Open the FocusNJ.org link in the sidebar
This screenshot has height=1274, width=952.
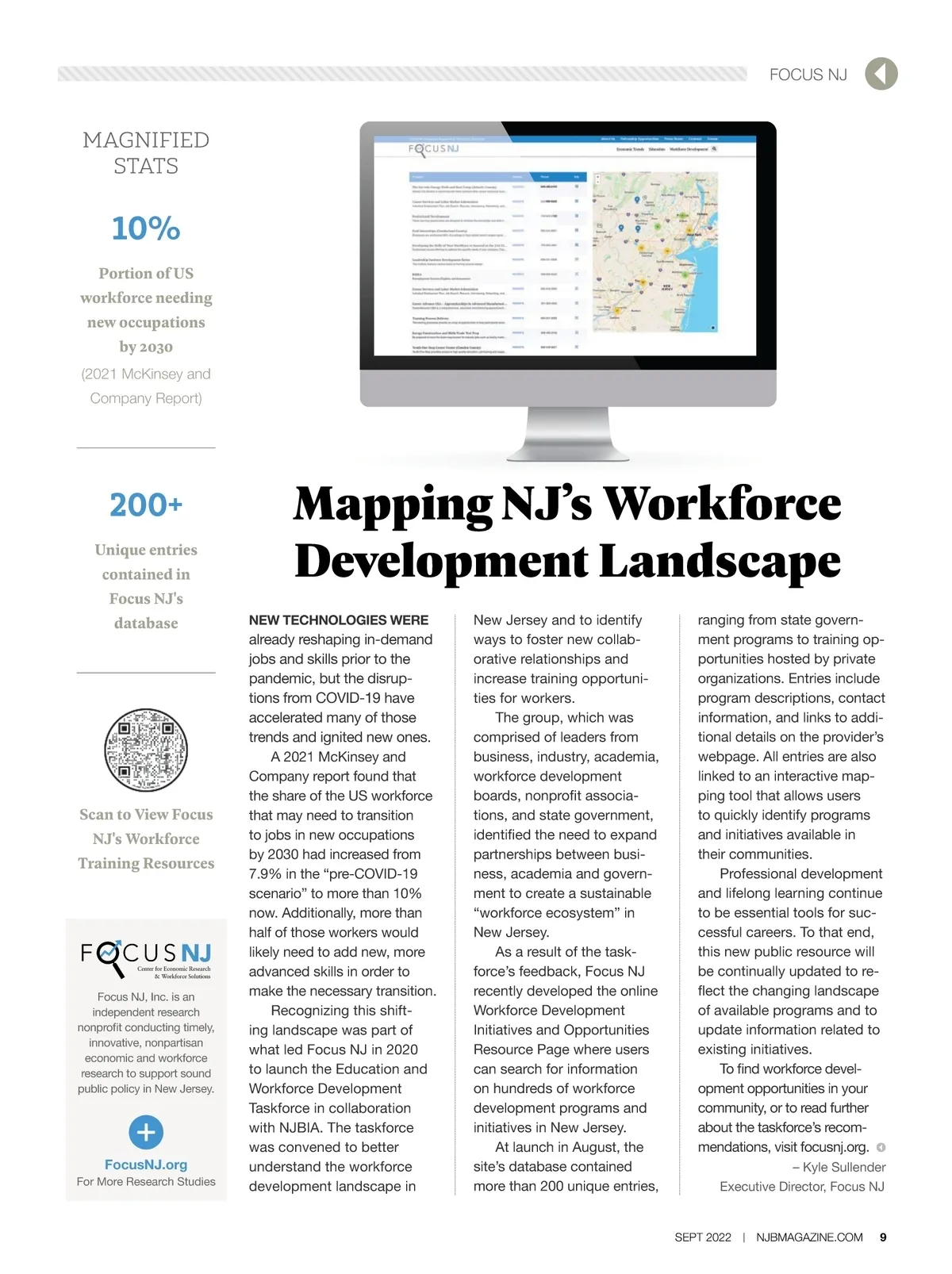[146, 1165]
